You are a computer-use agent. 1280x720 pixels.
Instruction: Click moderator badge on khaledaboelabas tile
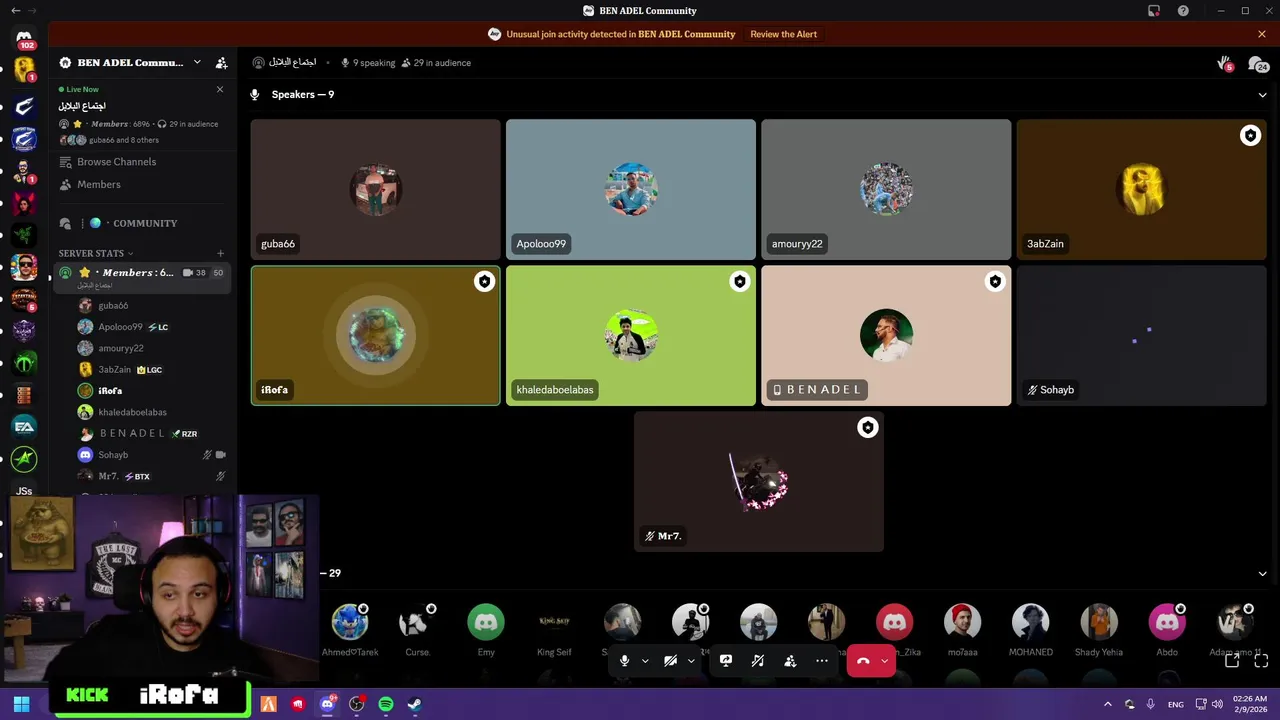pyautogui.click(x=739, y=282)
